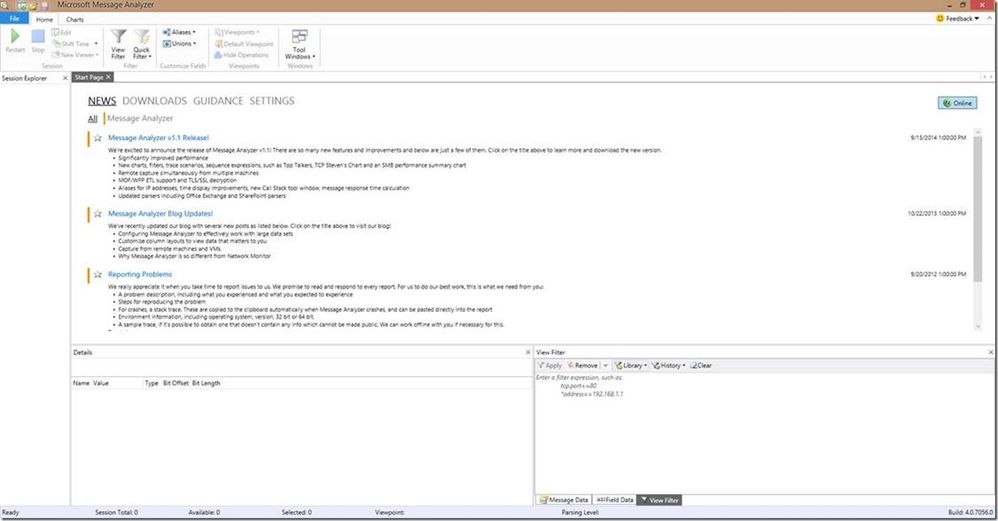This screenshot has height=521, width=998.
Task: Click Clear in the View Filter toolbar
Action: point(701,365)
